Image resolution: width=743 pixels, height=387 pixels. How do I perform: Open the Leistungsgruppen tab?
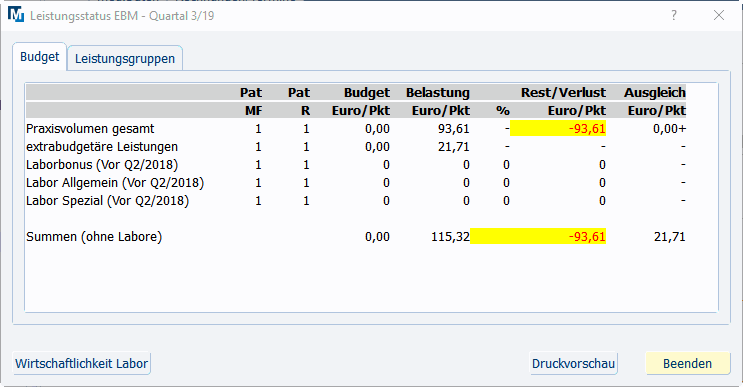tap(125, 59)
